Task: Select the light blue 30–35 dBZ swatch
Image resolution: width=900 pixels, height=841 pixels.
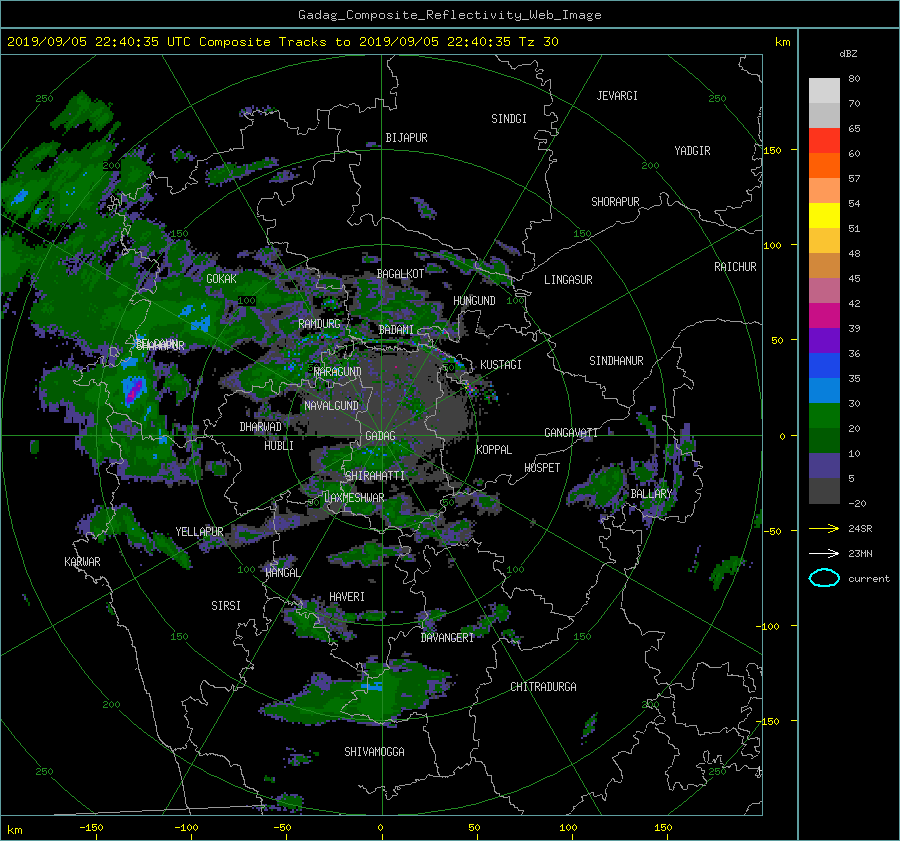Action: [824, 390]
